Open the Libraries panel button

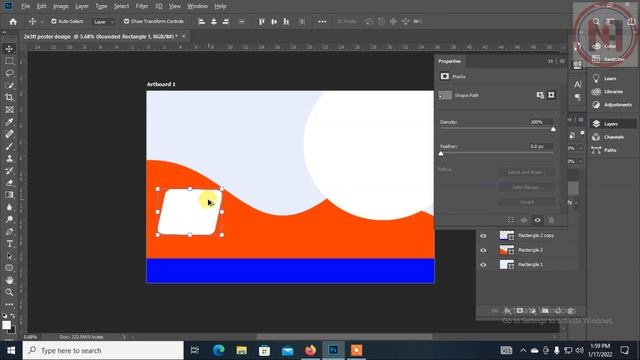click(612, 91)
